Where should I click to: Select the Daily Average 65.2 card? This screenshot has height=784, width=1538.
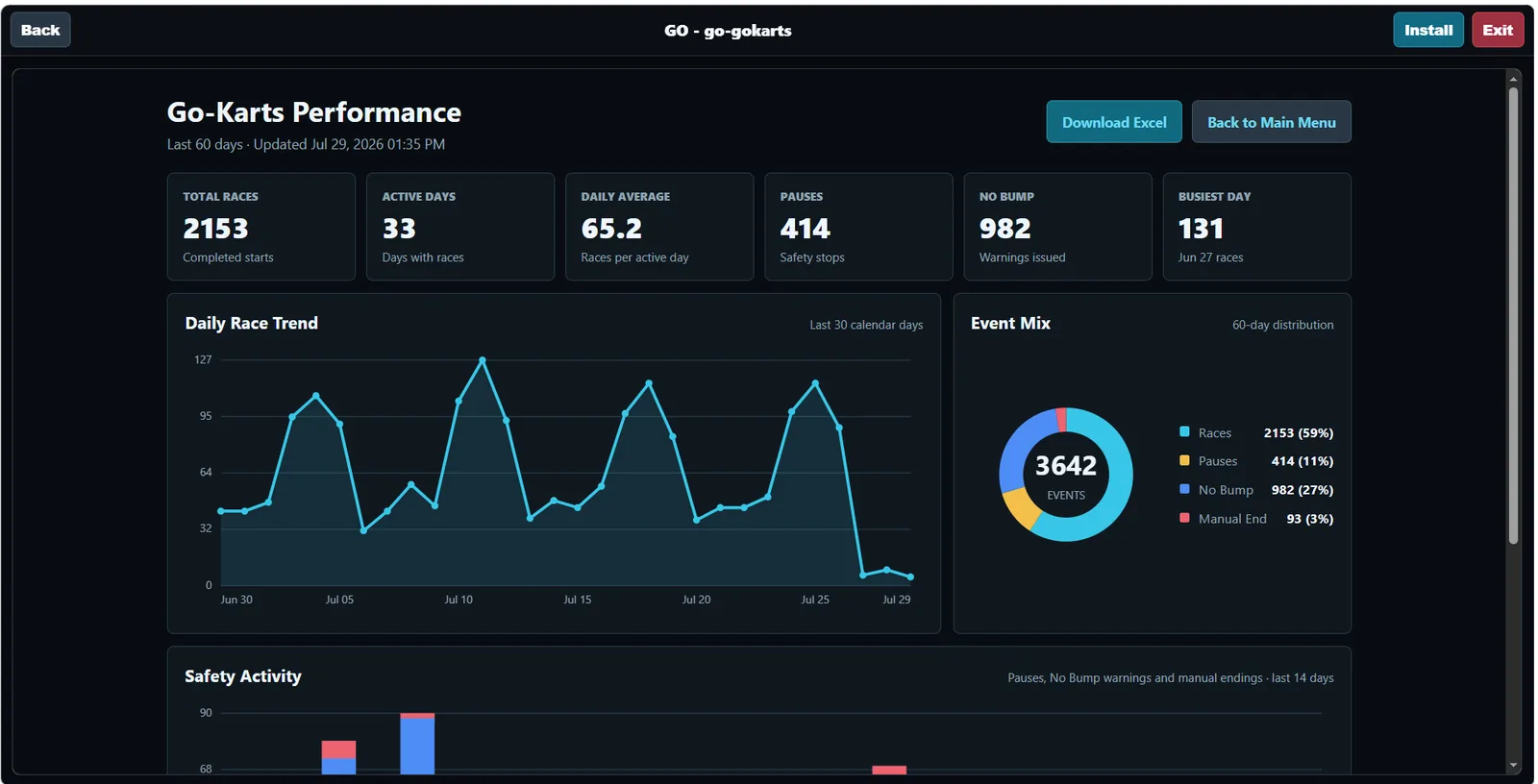(659, 227)
